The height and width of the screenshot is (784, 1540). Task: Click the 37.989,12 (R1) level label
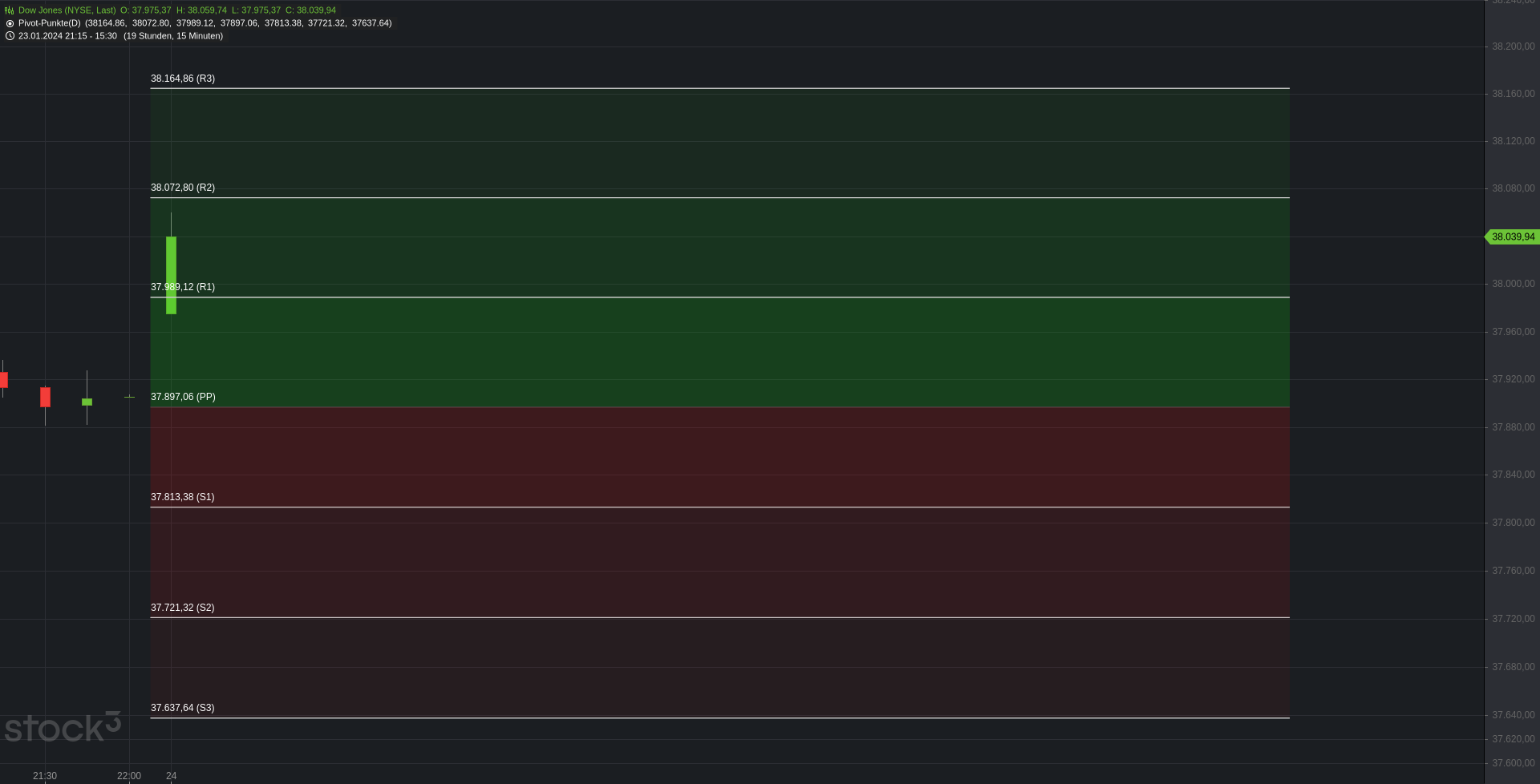(183, 287)
